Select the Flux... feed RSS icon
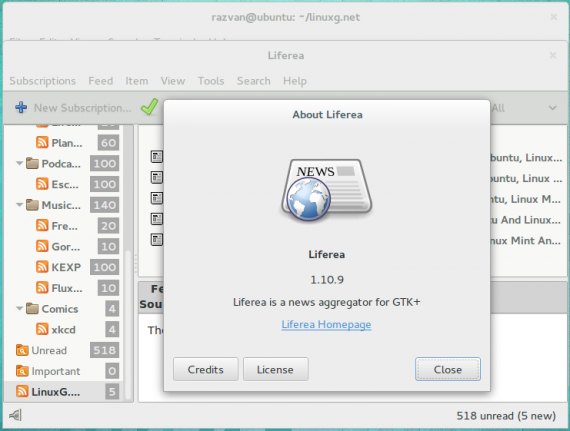The image size is (570, 431). tap(42, 287)
